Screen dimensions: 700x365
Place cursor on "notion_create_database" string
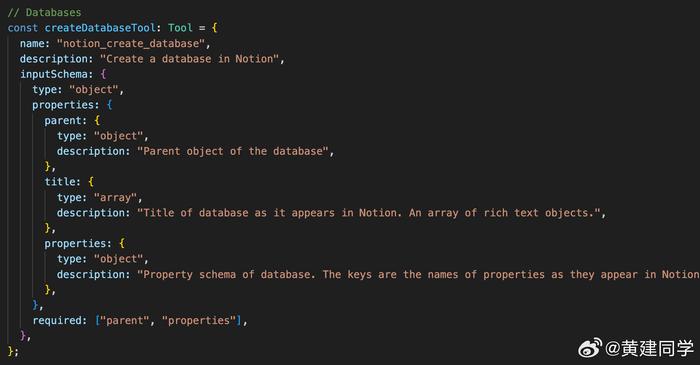pos(131,44)
